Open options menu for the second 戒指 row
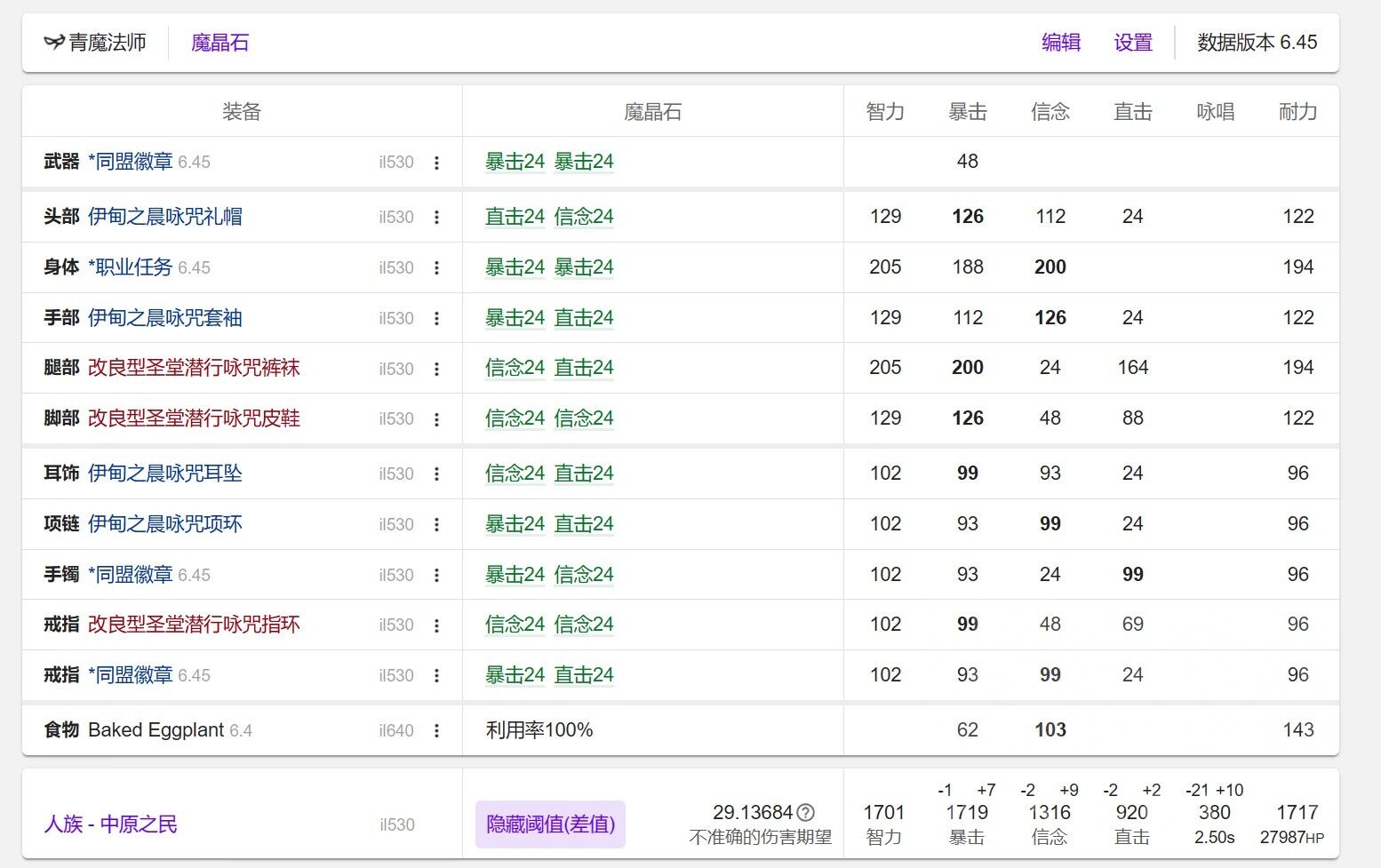 tap(436, 674)
